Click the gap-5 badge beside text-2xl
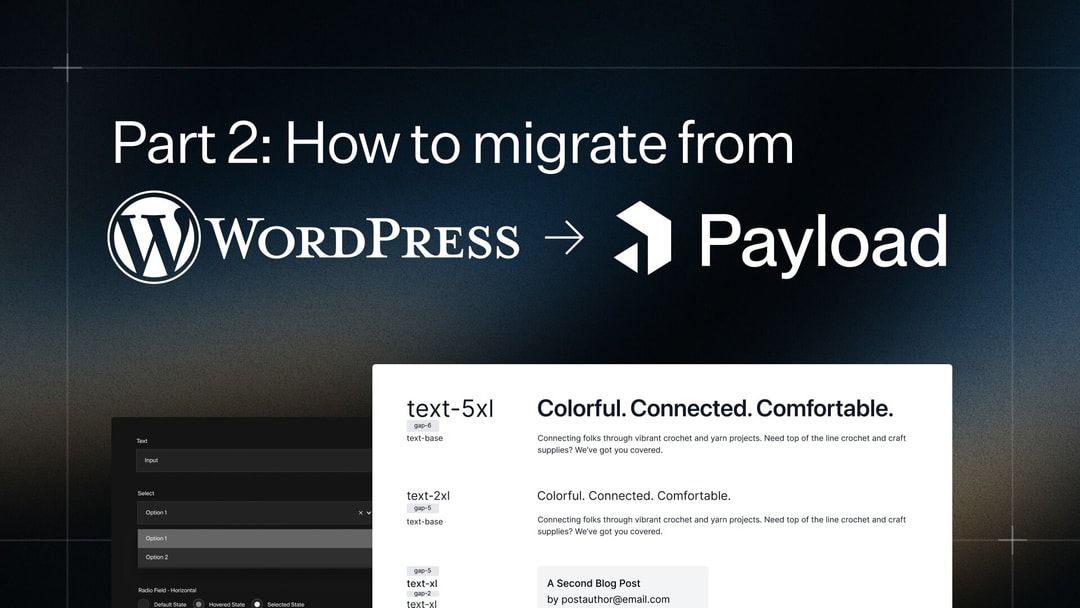 (423, 507)
